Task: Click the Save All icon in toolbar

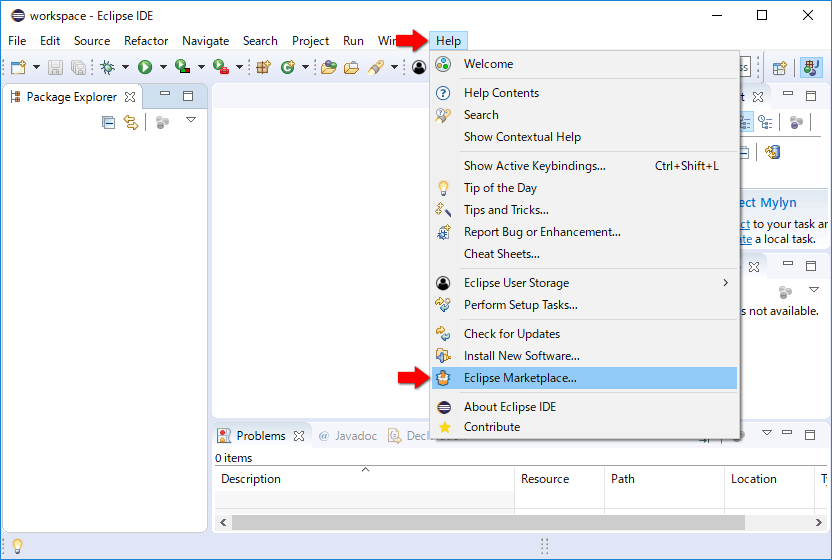Action: (x=78, y=67)
